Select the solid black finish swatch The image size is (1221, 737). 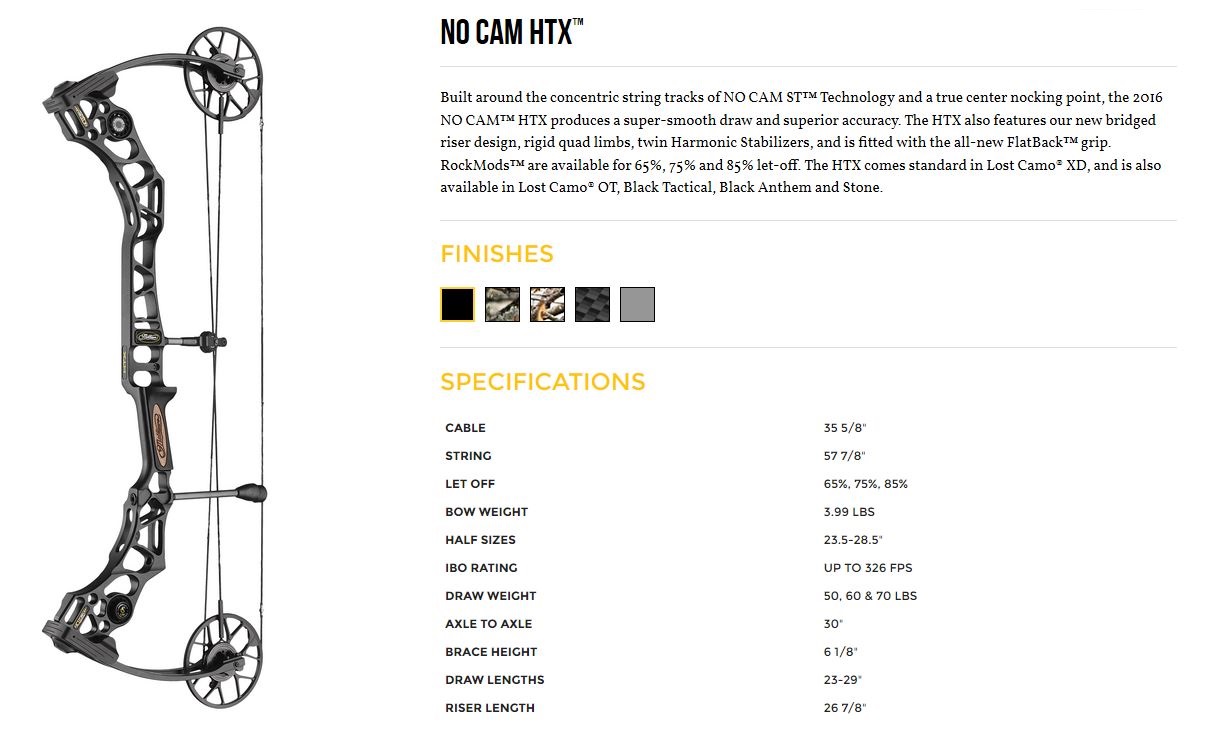click(457, 304)
